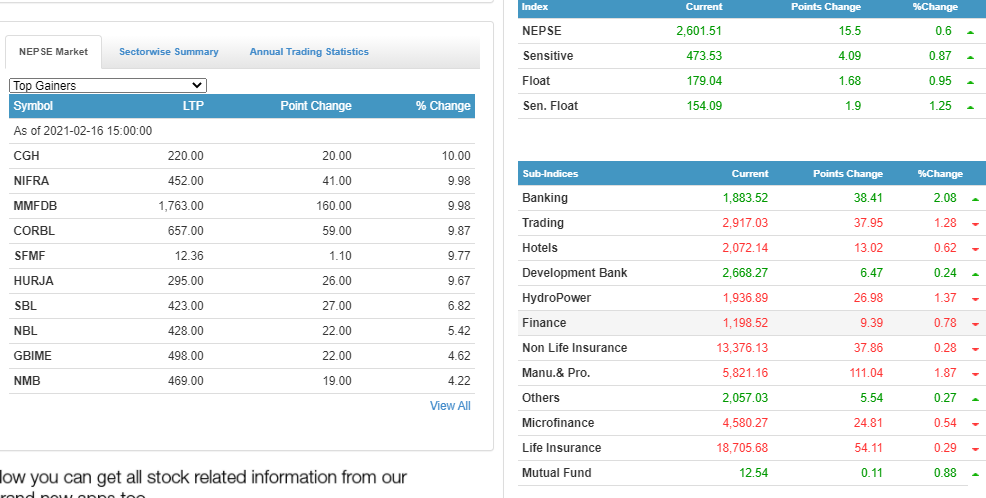Image resolution: width=986 pixels, height=498 pixels.
Task: Click NEPSE current value 2,601.51
Action: tap(699, 31)
